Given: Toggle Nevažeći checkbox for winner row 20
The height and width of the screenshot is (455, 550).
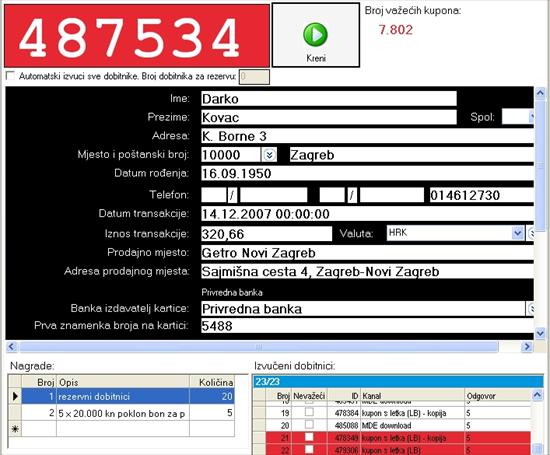Looking at the screenshot, I should 309,424.
